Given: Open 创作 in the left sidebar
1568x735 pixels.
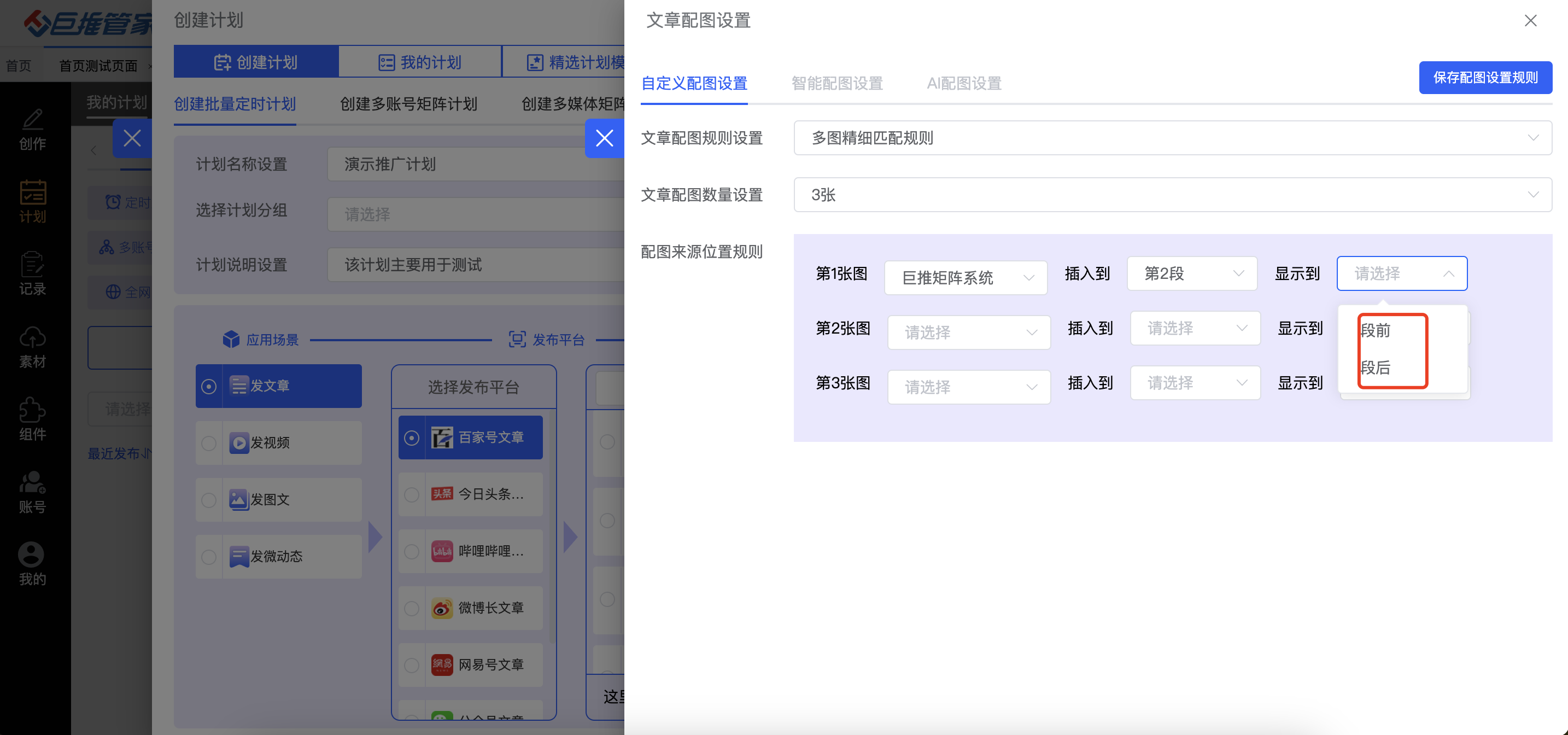Looking at the screenshot, I should coord(32,129).
